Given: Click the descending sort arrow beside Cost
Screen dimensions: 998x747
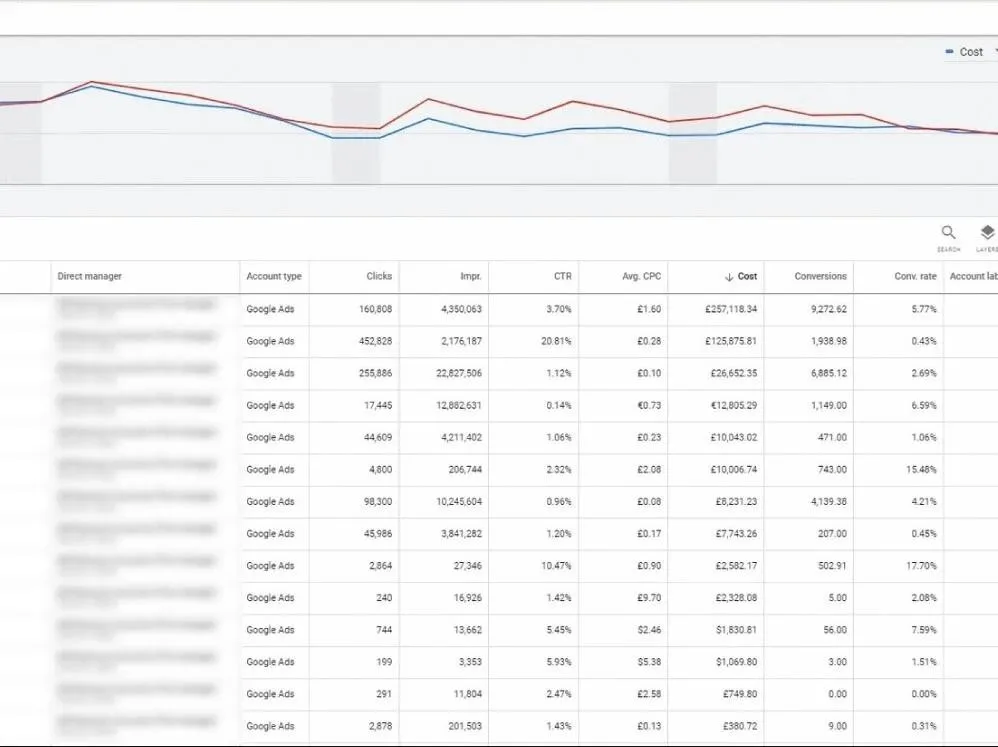Looking at the screenshot, I should [x=728, y=277].
